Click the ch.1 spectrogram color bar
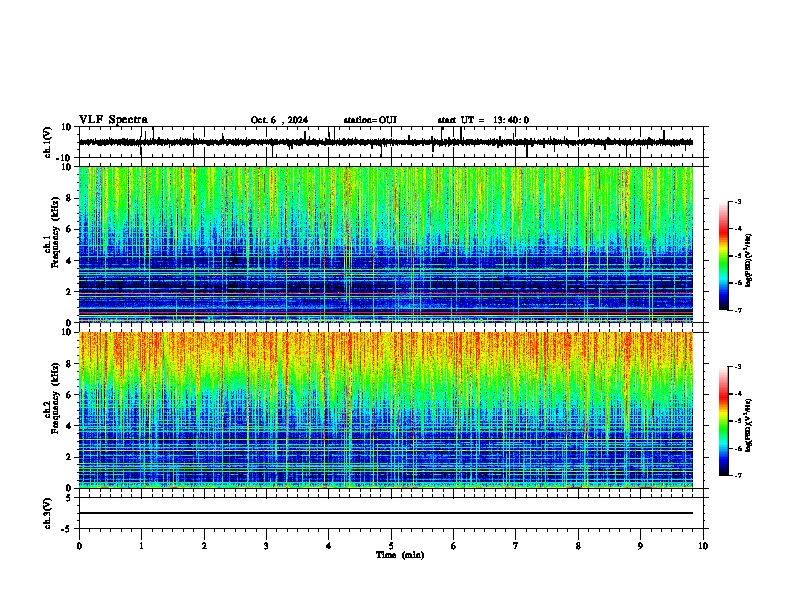Screen dimensions: 792x612 [x=724, y=256]
